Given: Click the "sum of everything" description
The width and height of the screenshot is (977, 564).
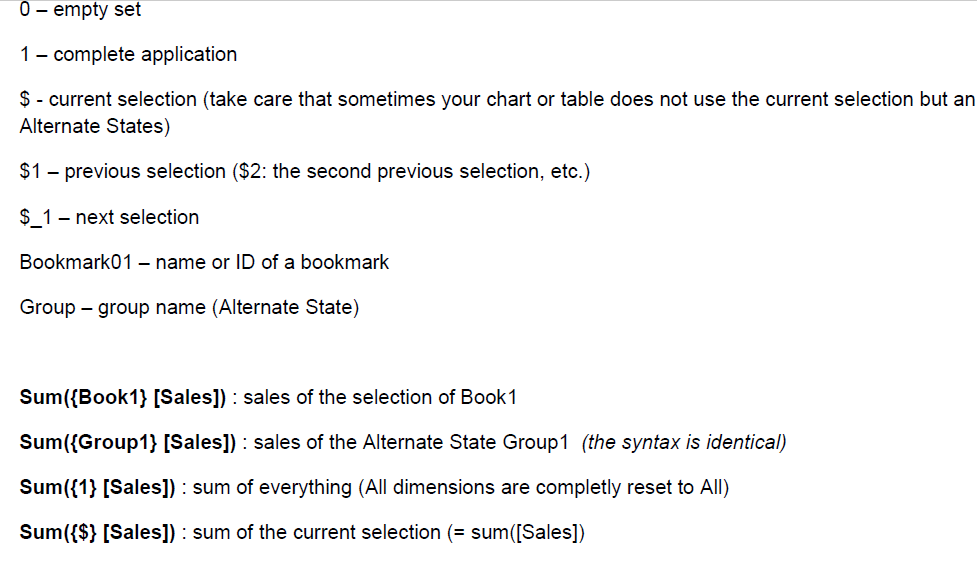Looking at the screenshot, I should coord(271,487).
